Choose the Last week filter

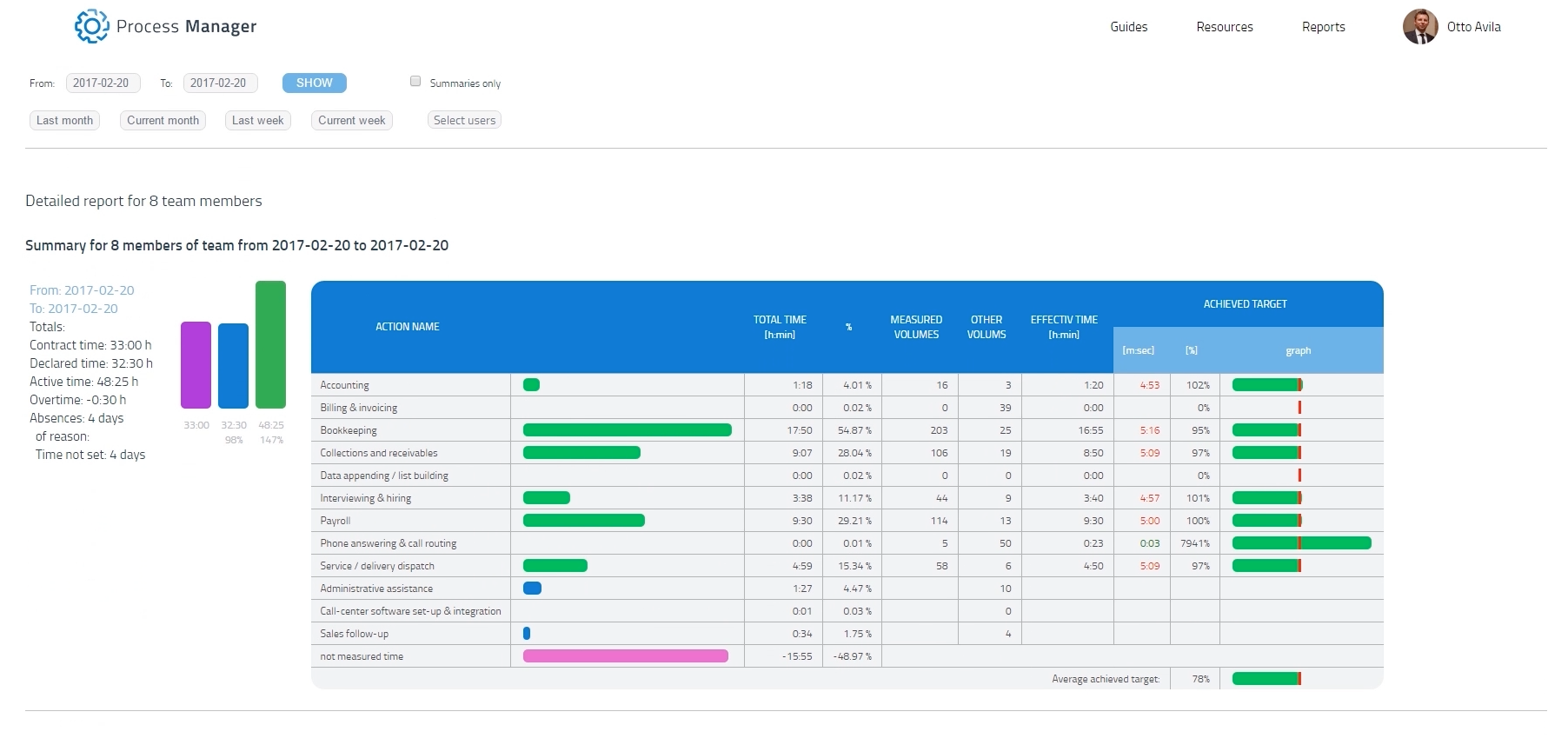pos(257,121)
